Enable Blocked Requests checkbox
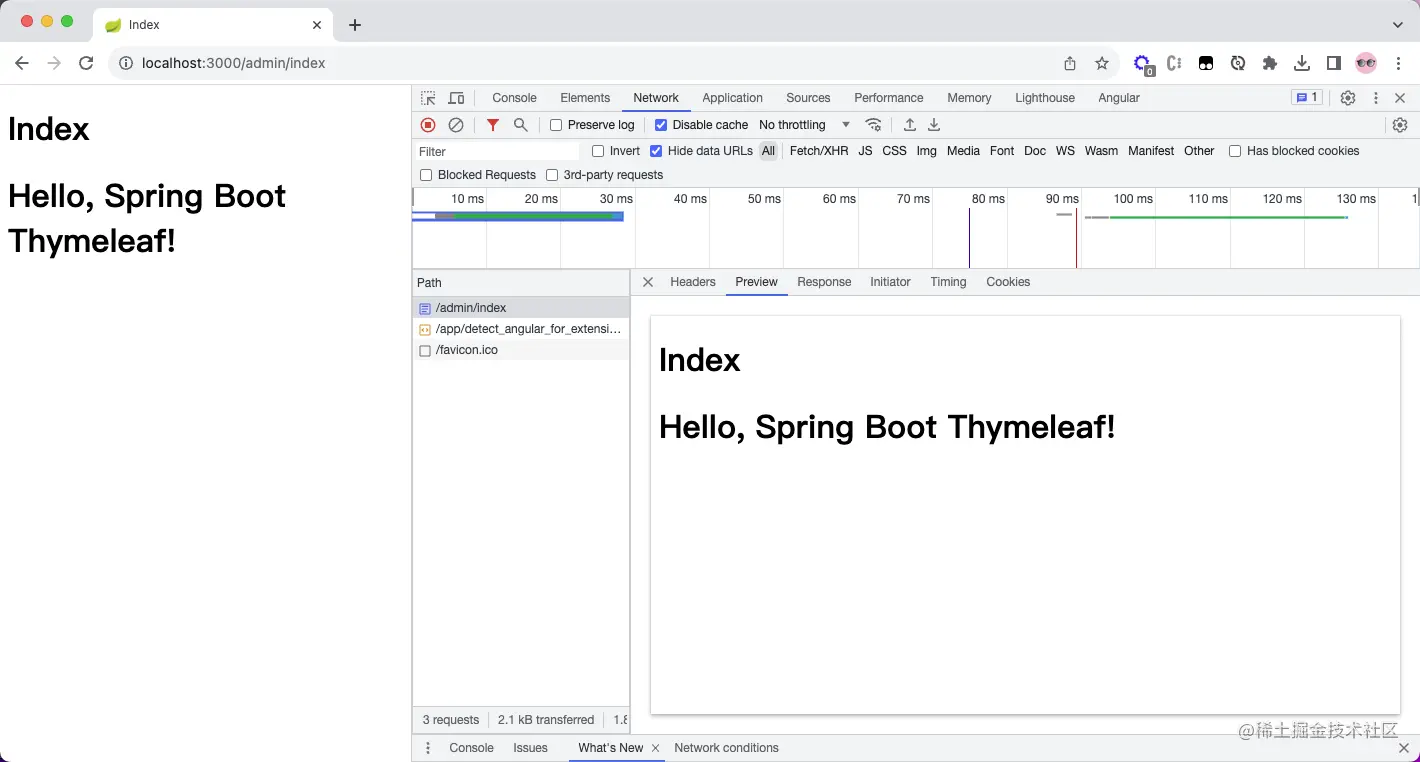Image resolution: width=1420 pixels, height=762 pixels. [x=426, y=175]
